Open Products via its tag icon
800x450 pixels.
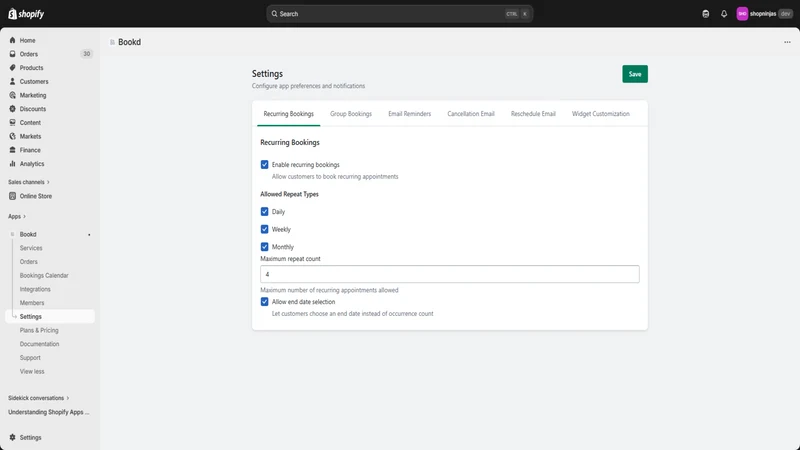tap(12, 68)
